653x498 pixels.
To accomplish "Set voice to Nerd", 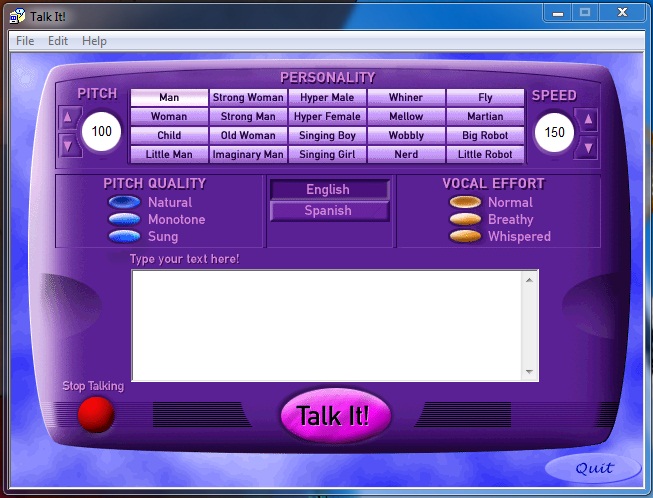I will click(406, 154).
